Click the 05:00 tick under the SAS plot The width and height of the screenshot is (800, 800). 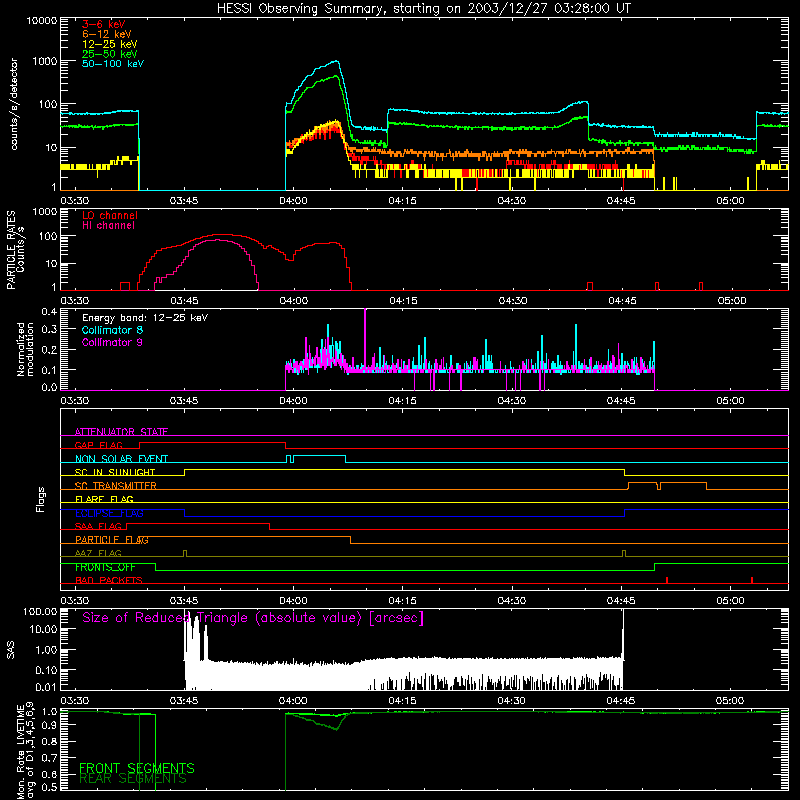[730, 701]
